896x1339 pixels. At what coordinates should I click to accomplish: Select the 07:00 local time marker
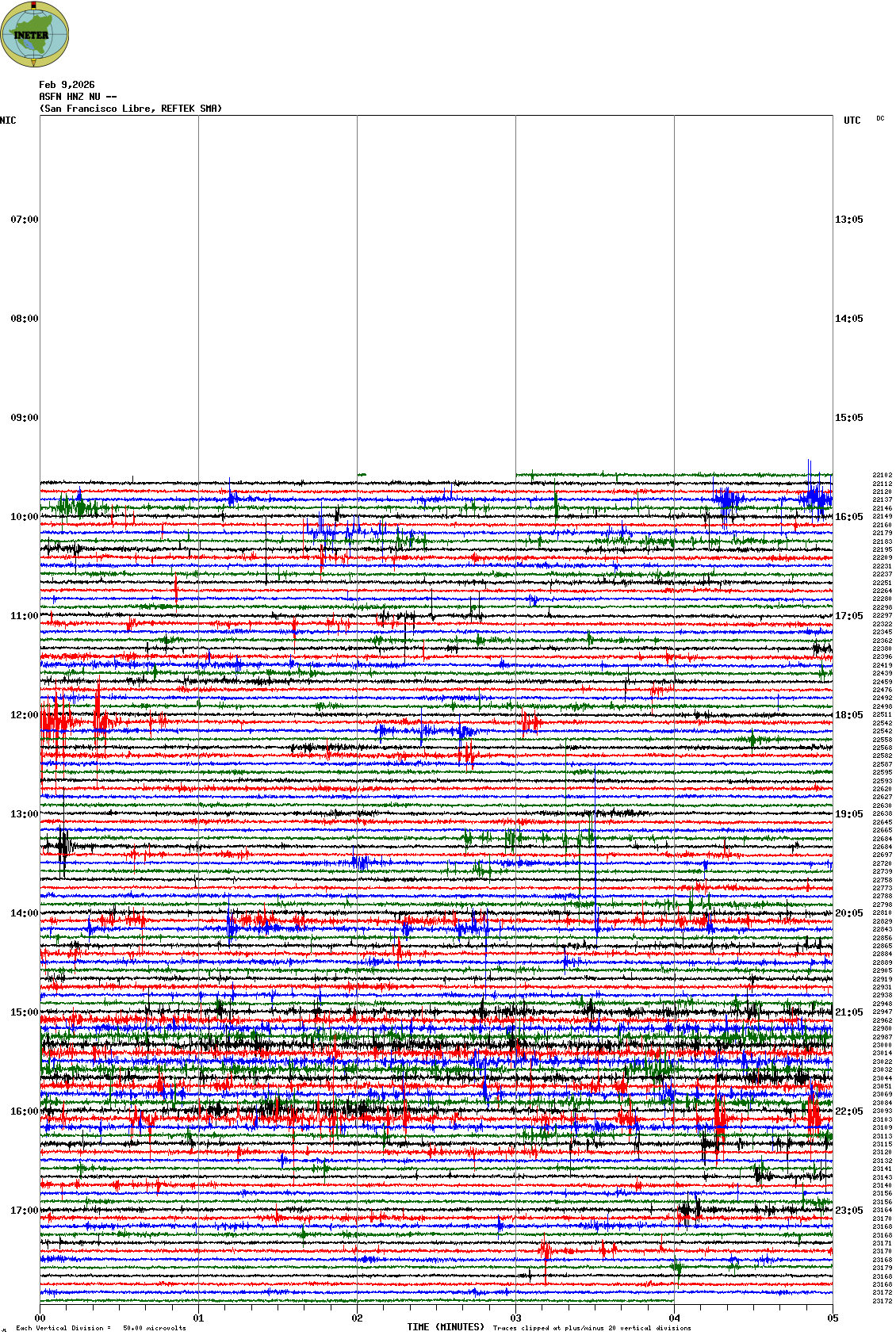coord(24,220)
